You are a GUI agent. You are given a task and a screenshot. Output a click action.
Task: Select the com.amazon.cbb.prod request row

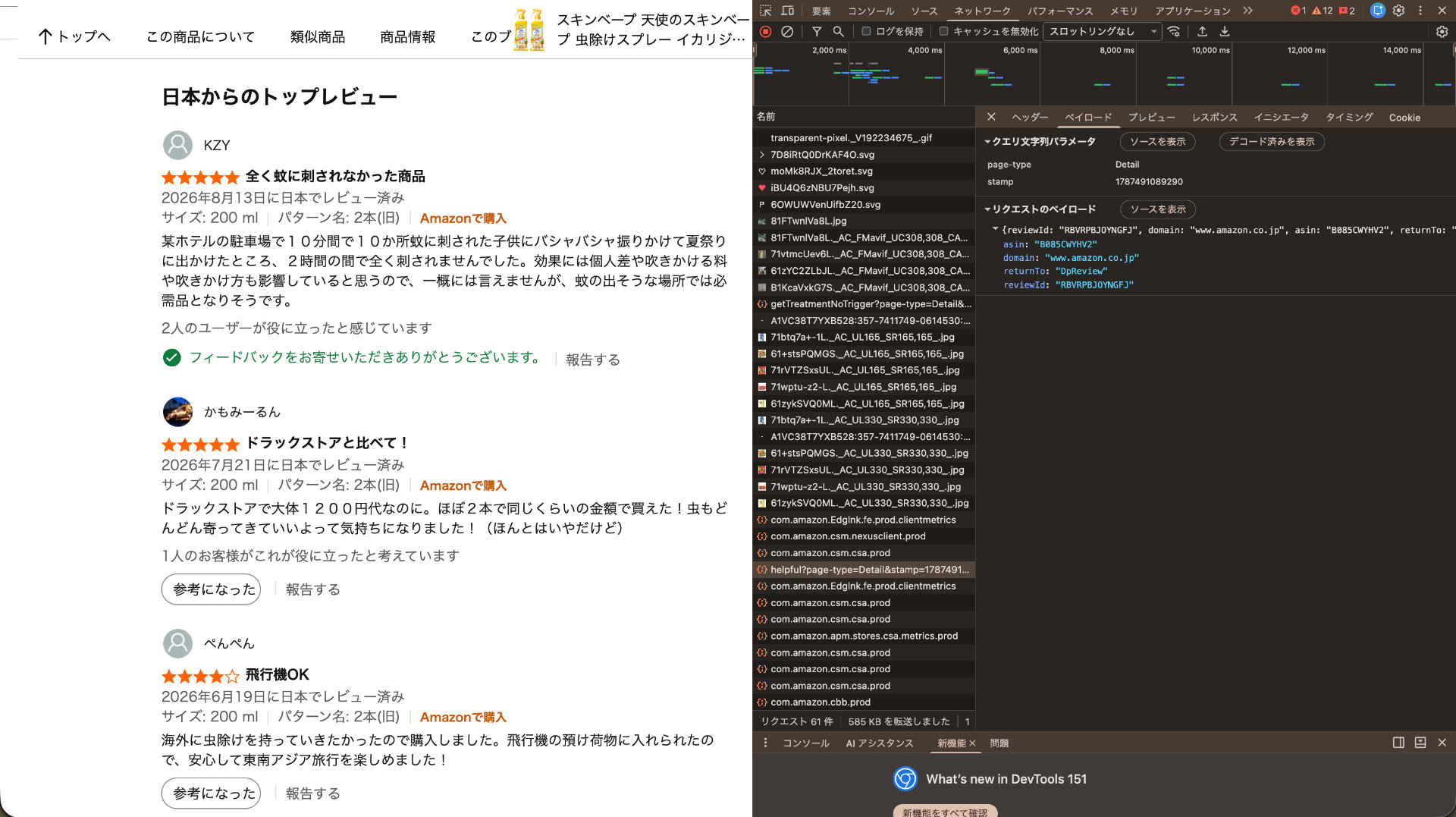864,702
